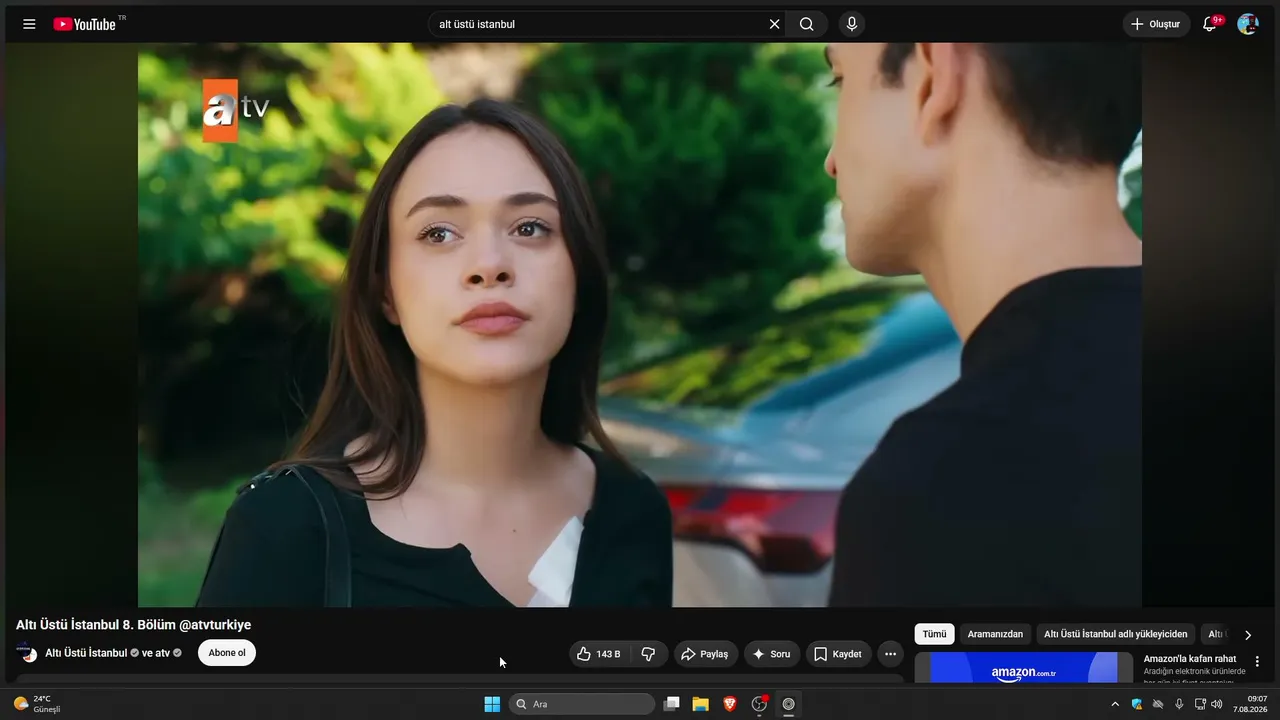The height and width of the screenshot is (720, 1280).
Task: Open the Amazon'la kafan rahat ad title
Action: (x=1190, y=659)
